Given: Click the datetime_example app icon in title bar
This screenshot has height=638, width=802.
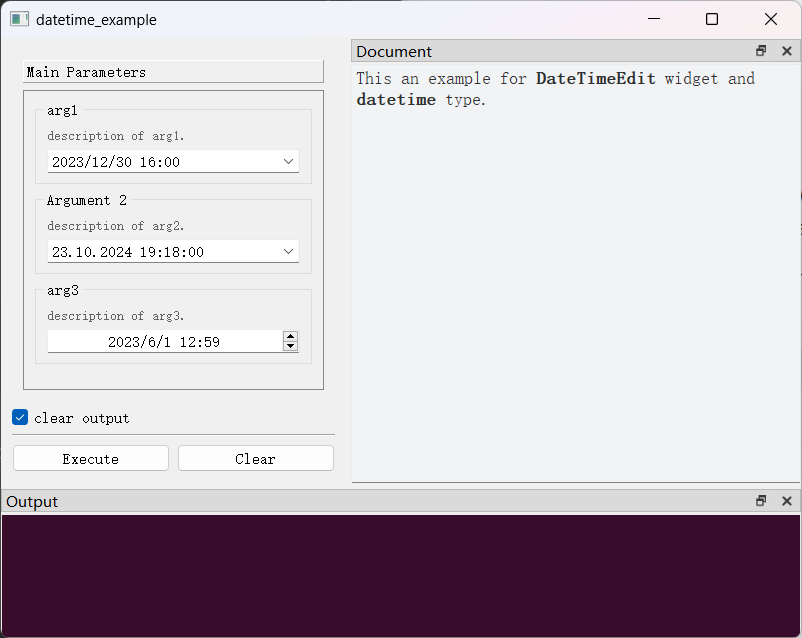Looking at the screenshot, I should 19,19.
